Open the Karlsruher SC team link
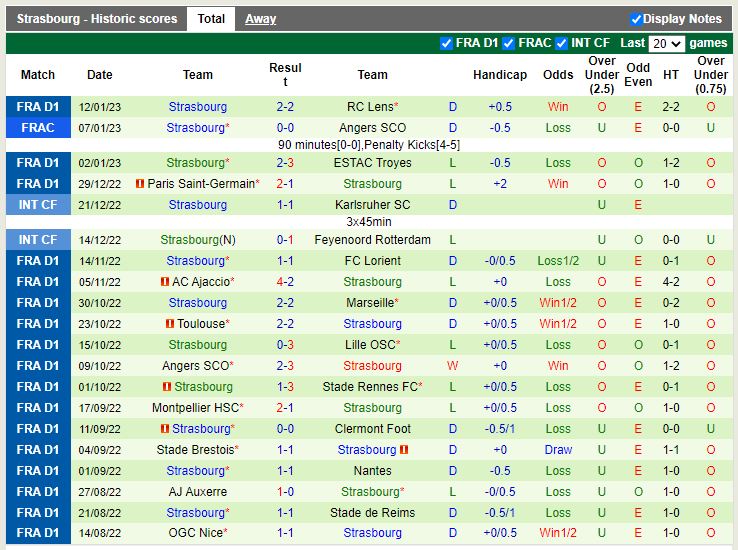The width and height of the screenshot is (738, 550). pyautogui.click(x=372, y=205)
